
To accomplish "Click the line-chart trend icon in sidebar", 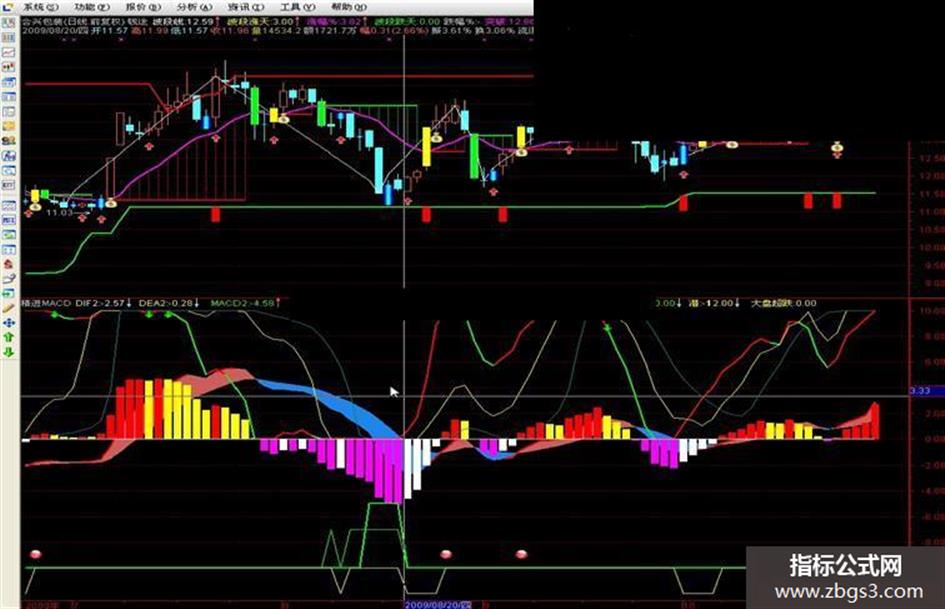I will point(8,52).
